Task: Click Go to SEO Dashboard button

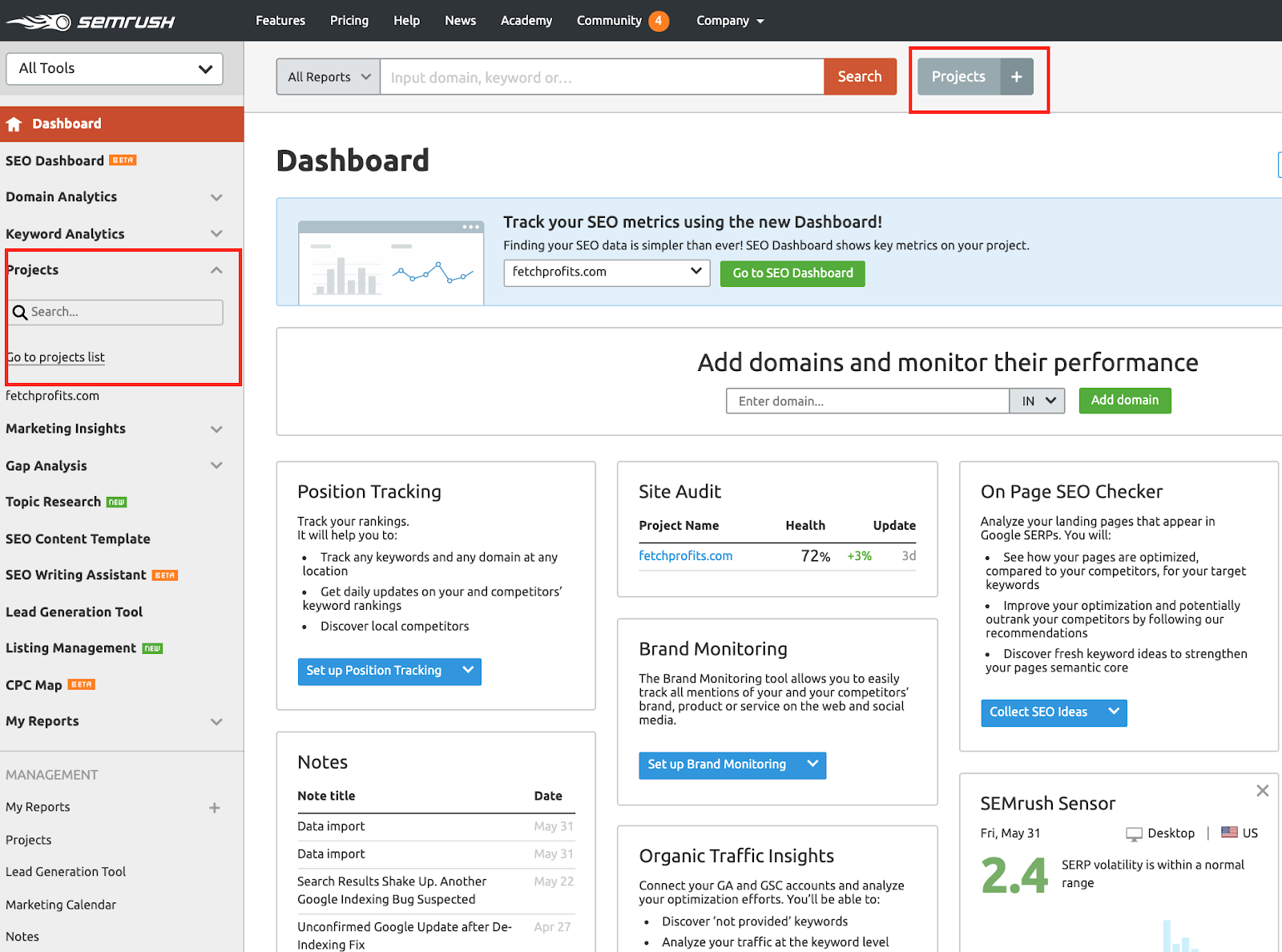Action: (x=792, y=273)
